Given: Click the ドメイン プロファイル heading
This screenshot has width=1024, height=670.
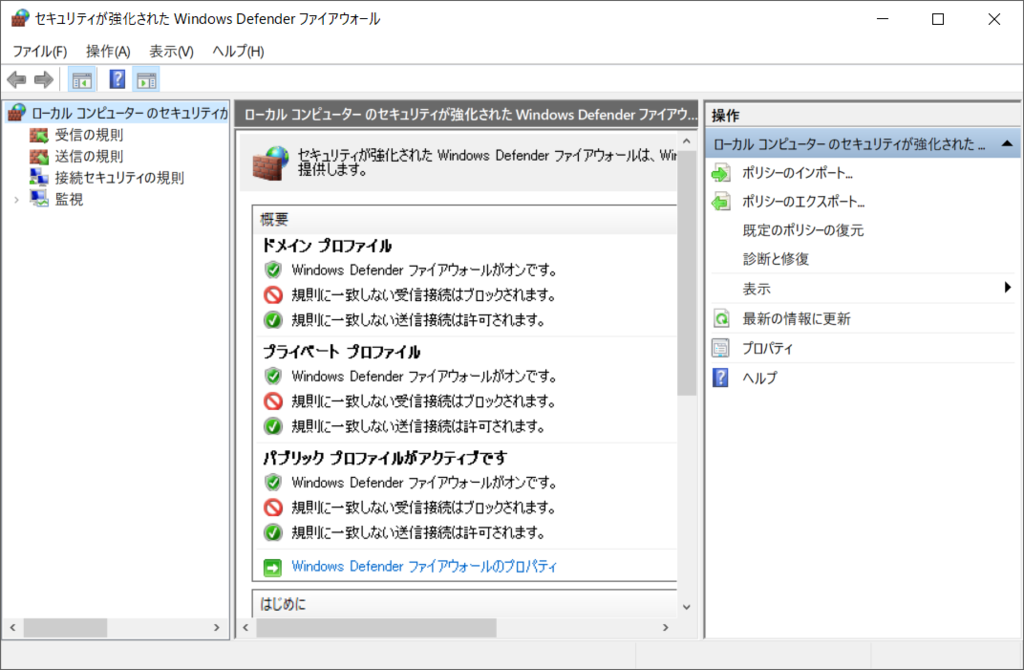Looking at the screenshot, I should [327, 246].
